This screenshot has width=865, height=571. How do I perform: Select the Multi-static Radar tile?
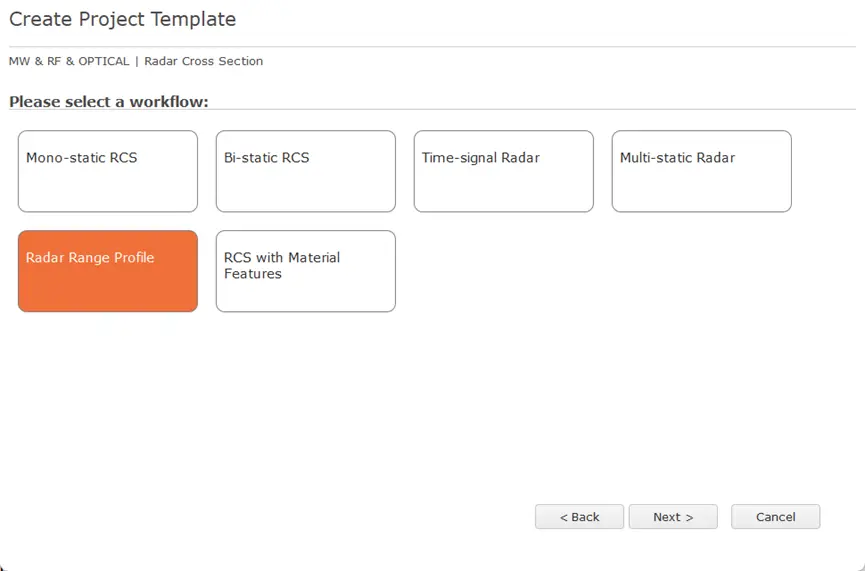(702, 171)
